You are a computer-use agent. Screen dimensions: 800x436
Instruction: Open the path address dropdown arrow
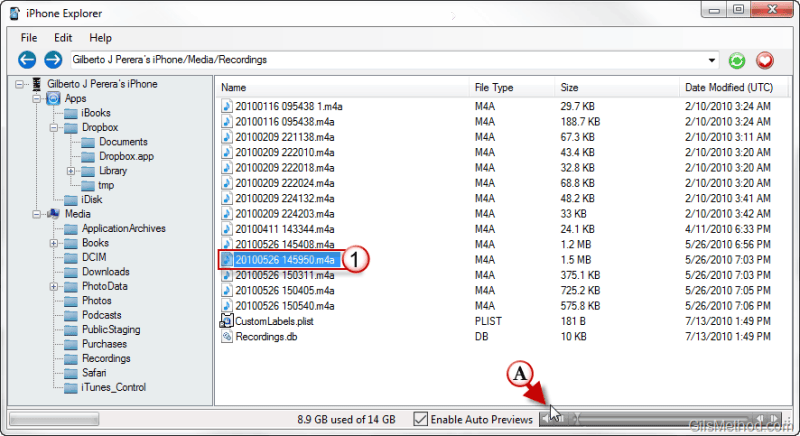tap(711, 60)
